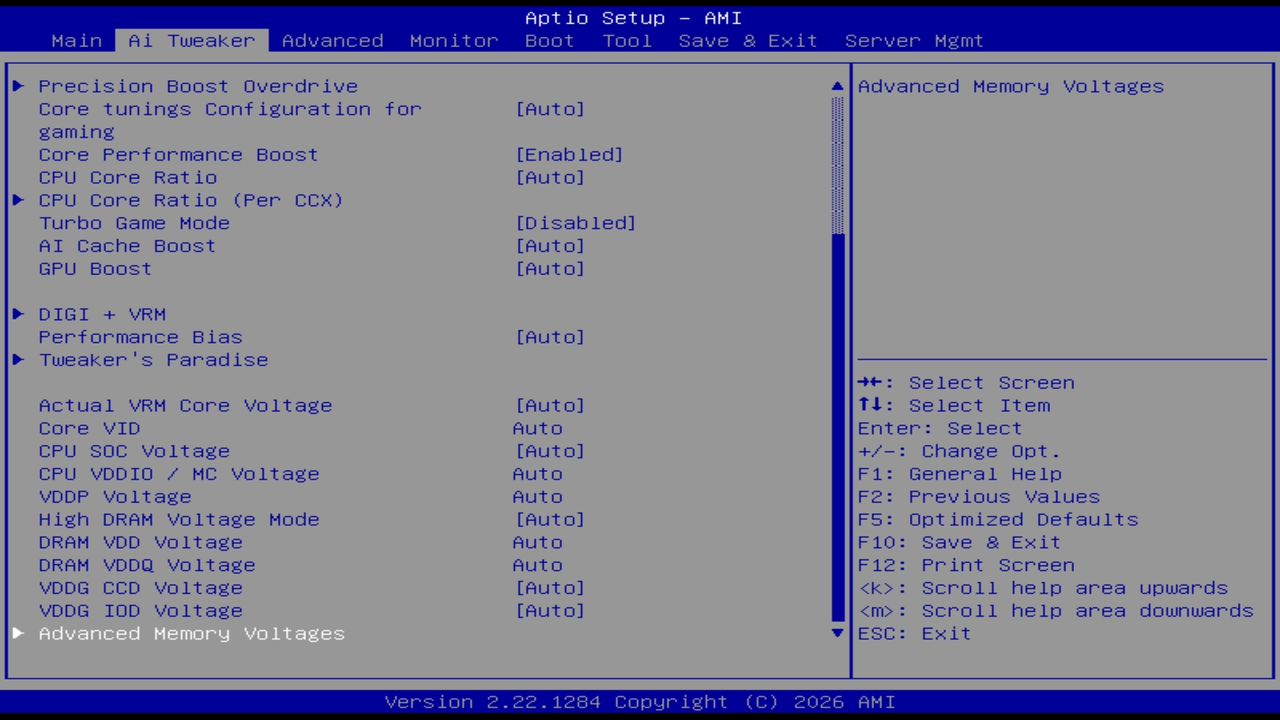Viewport: 1280px width, 720px height.
Task: Click the F10: Save & Exit hint
Action: (960, 542)
